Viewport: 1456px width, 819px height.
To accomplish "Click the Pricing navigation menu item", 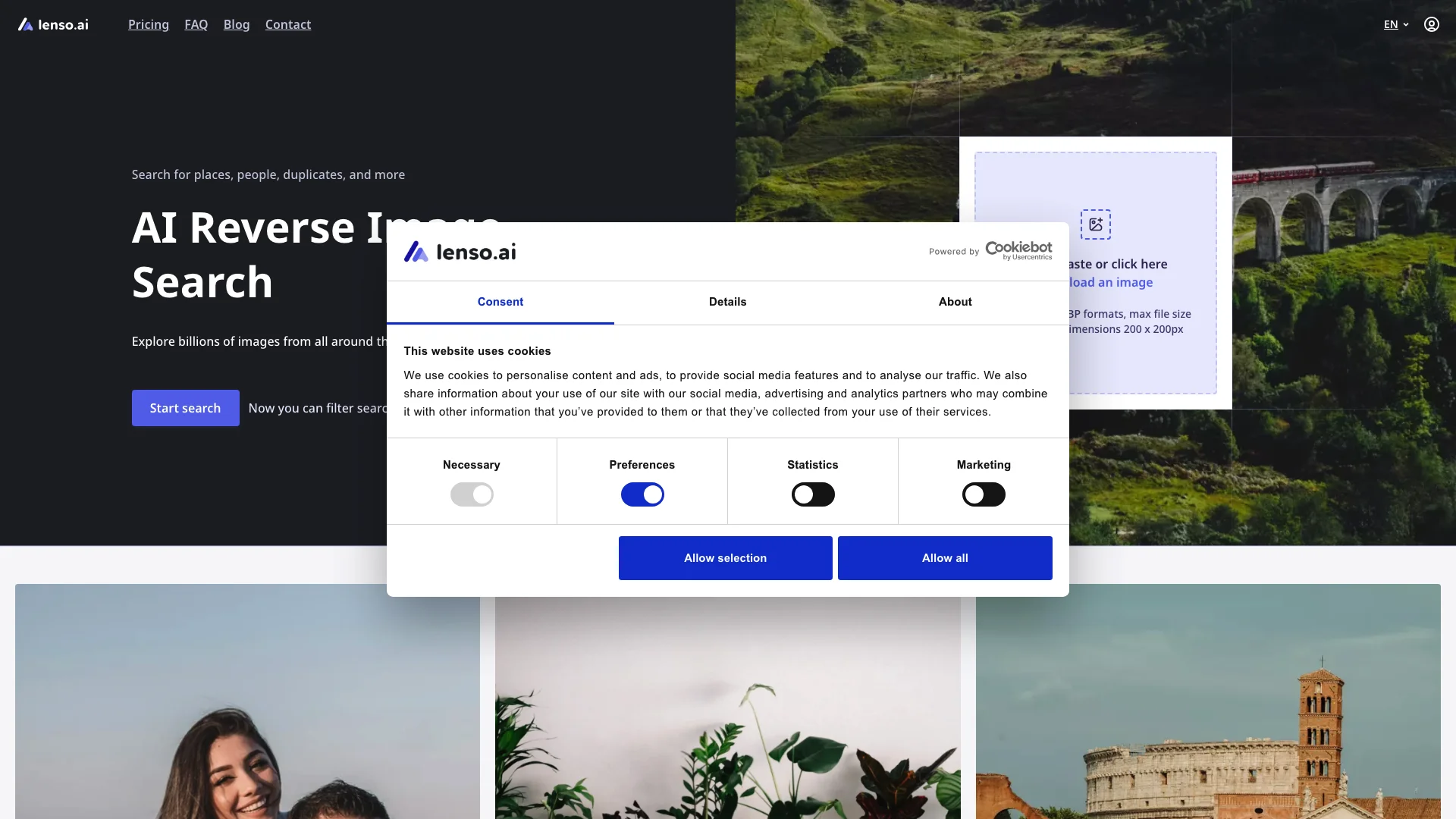I will 148,24.
